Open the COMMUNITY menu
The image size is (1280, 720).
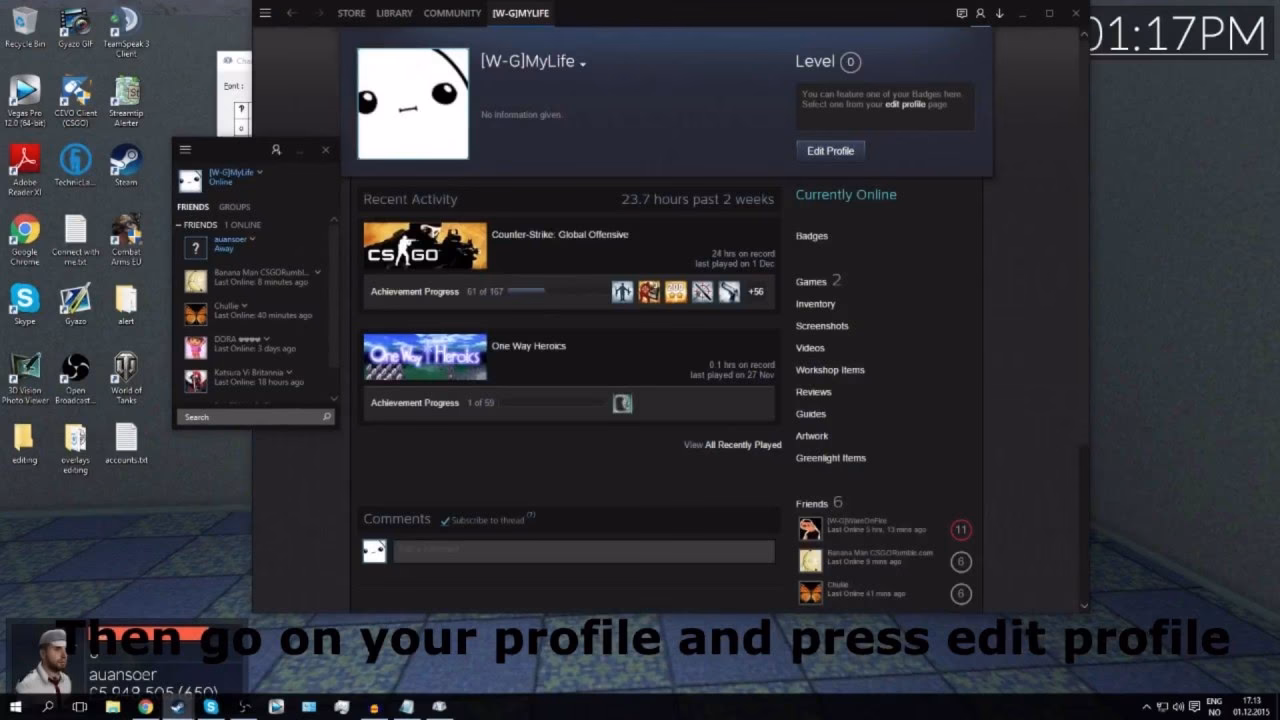click(452, 13)
